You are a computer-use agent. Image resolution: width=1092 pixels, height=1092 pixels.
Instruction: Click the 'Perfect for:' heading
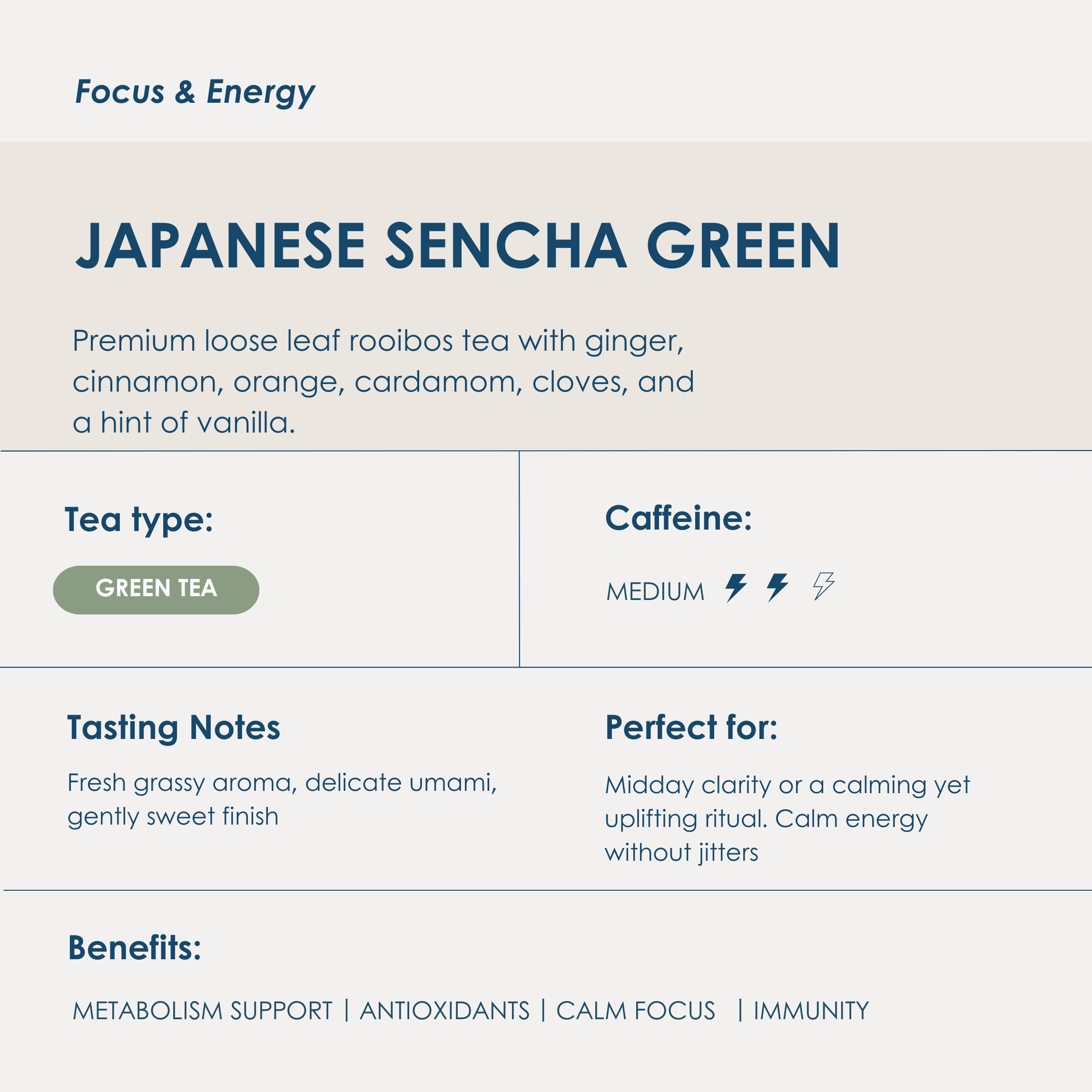(x=691, y=728)
